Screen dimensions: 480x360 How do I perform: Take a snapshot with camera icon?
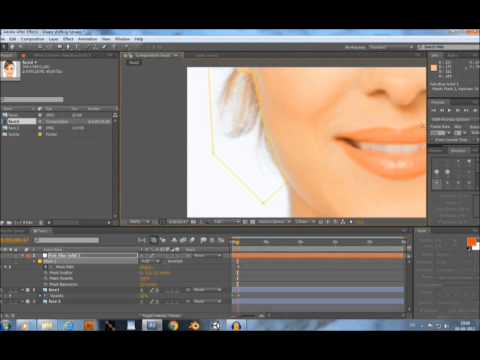pos(193,222)
